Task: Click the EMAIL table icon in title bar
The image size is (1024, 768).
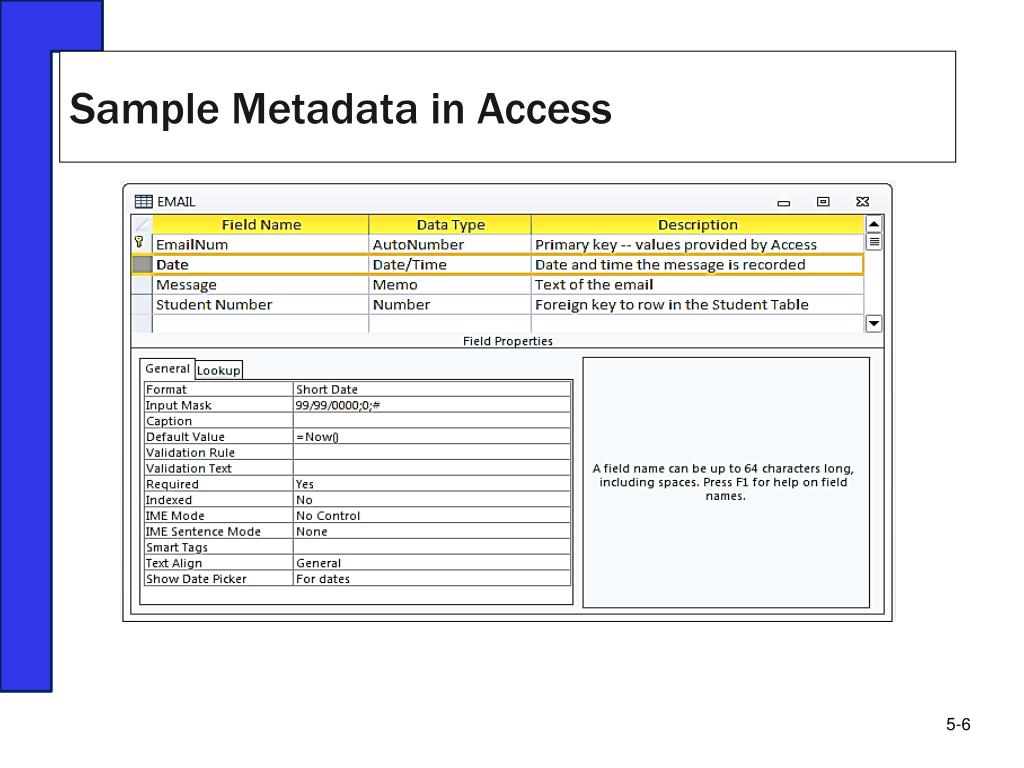Action: (x=144, y=202)
